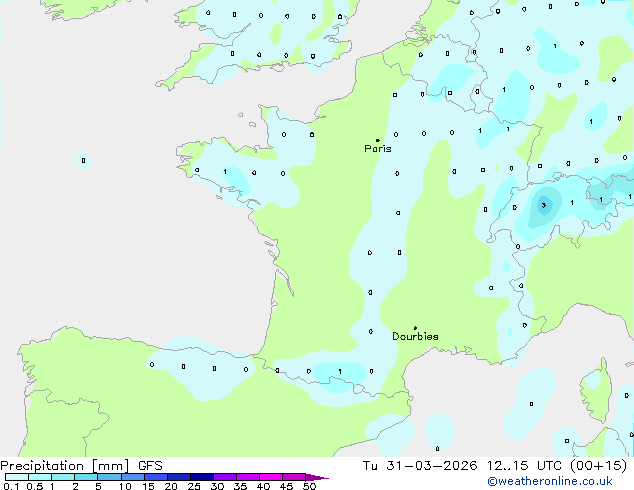Click the 'Tu 31-03-2026' date text
Image resolution: width=634 pixels, height=490 pixels.
pos(420,466)
